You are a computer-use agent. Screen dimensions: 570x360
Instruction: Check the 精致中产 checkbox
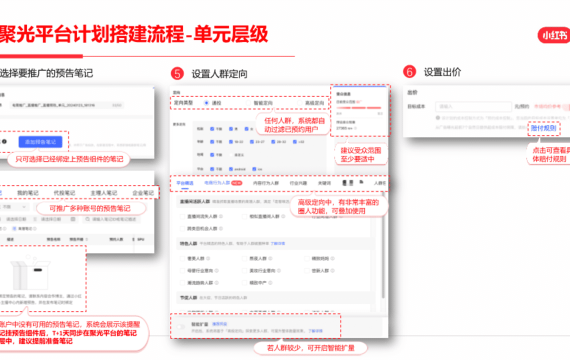(245, 283)
